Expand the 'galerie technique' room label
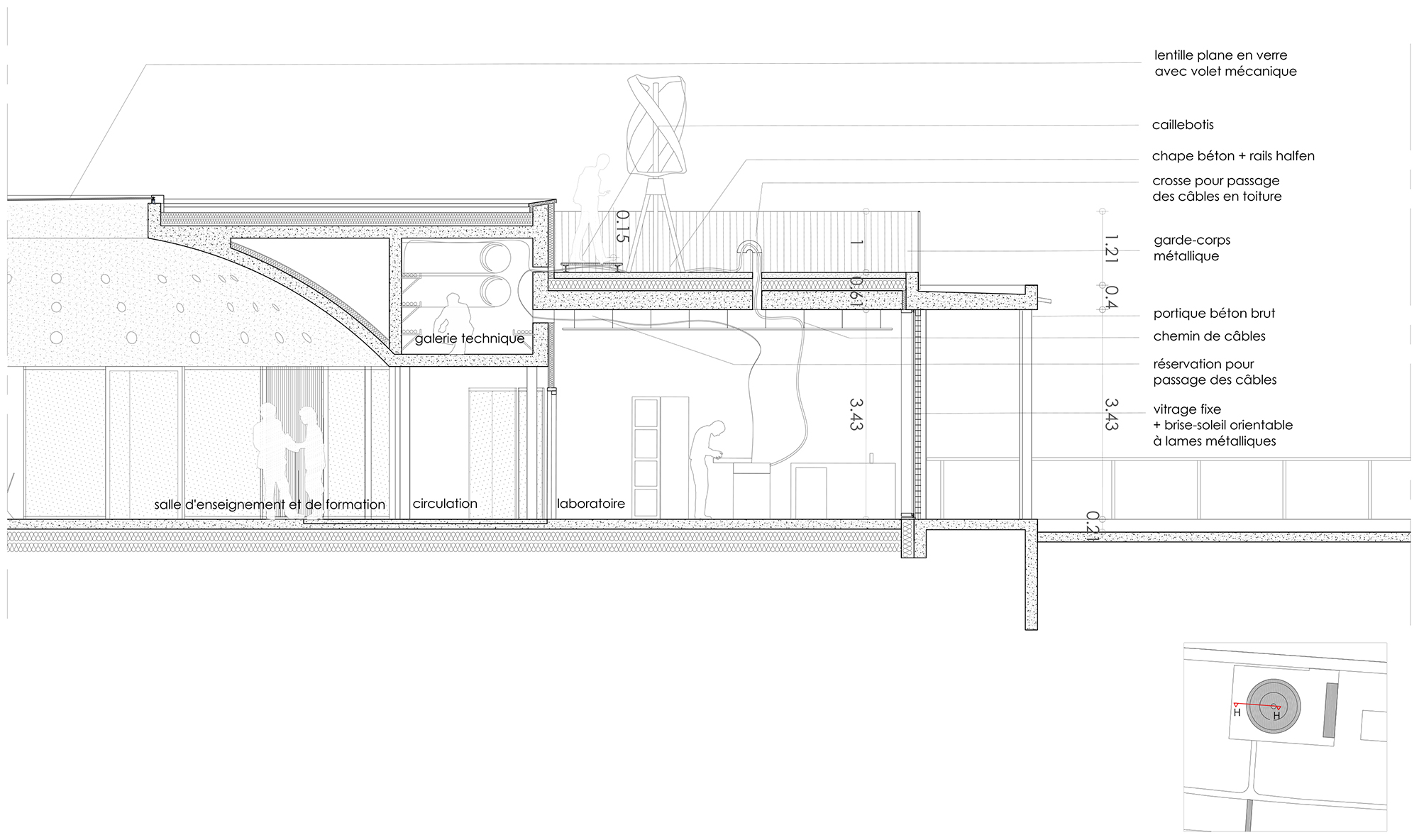 point(471,340)
